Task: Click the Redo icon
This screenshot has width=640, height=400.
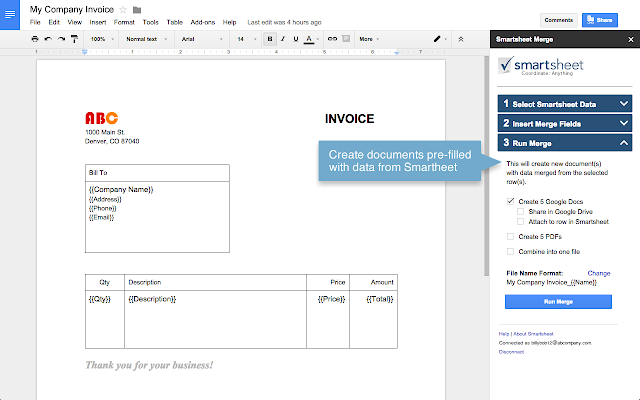Action: pyautogui.click(x=61, y=39)
